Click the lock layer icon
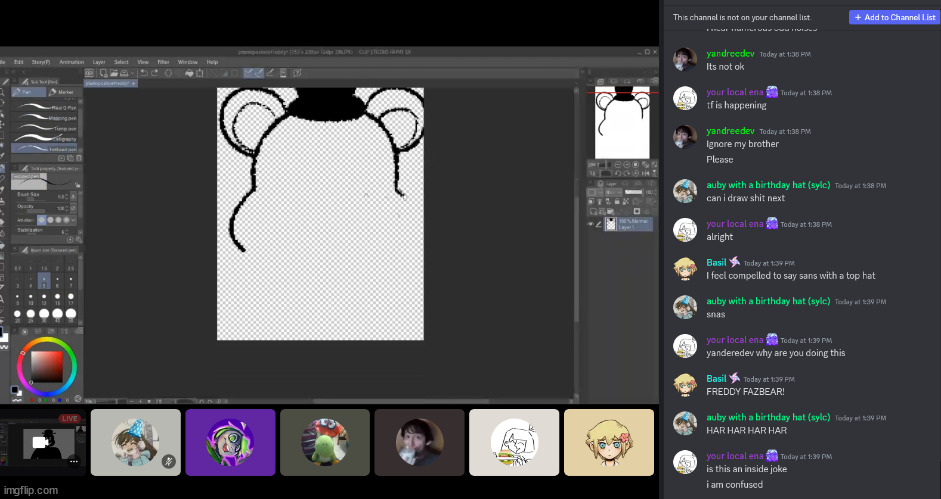This screenshot has height=499, width=941. pyautogui.click(x=619, y=202)
